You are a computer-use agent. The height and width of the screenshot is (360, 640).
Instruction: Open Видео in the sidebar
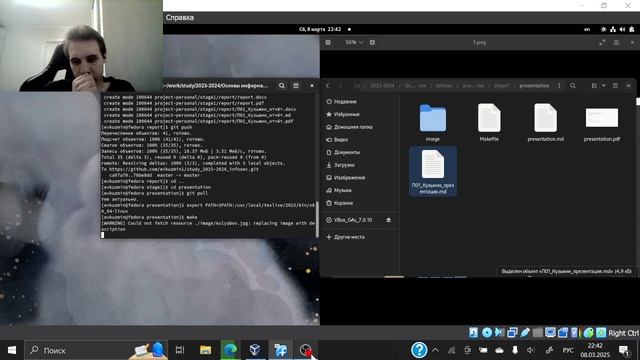337,140
